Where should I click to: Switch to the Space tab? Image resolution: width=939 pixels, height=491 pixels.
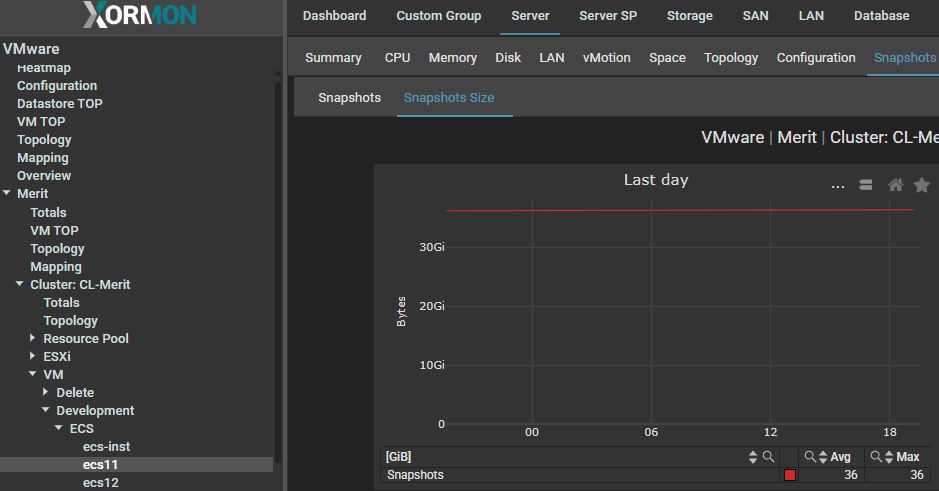(667, 57)
